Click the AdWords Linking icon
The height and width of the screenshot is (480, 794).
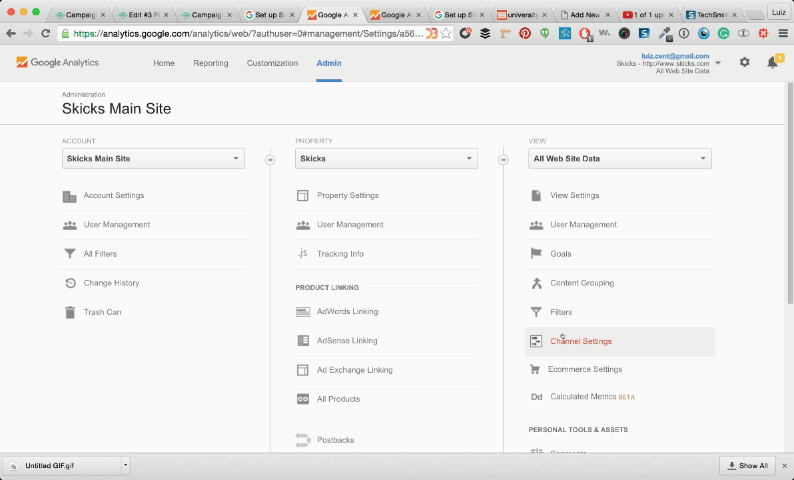click(303, 312)
